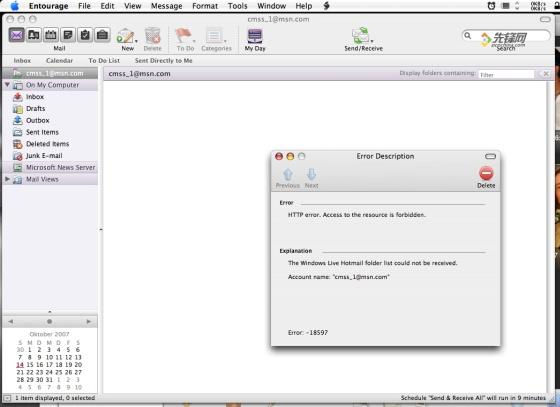
Task: Click the main window vertical scrollbar
Action: coord(550,236)
